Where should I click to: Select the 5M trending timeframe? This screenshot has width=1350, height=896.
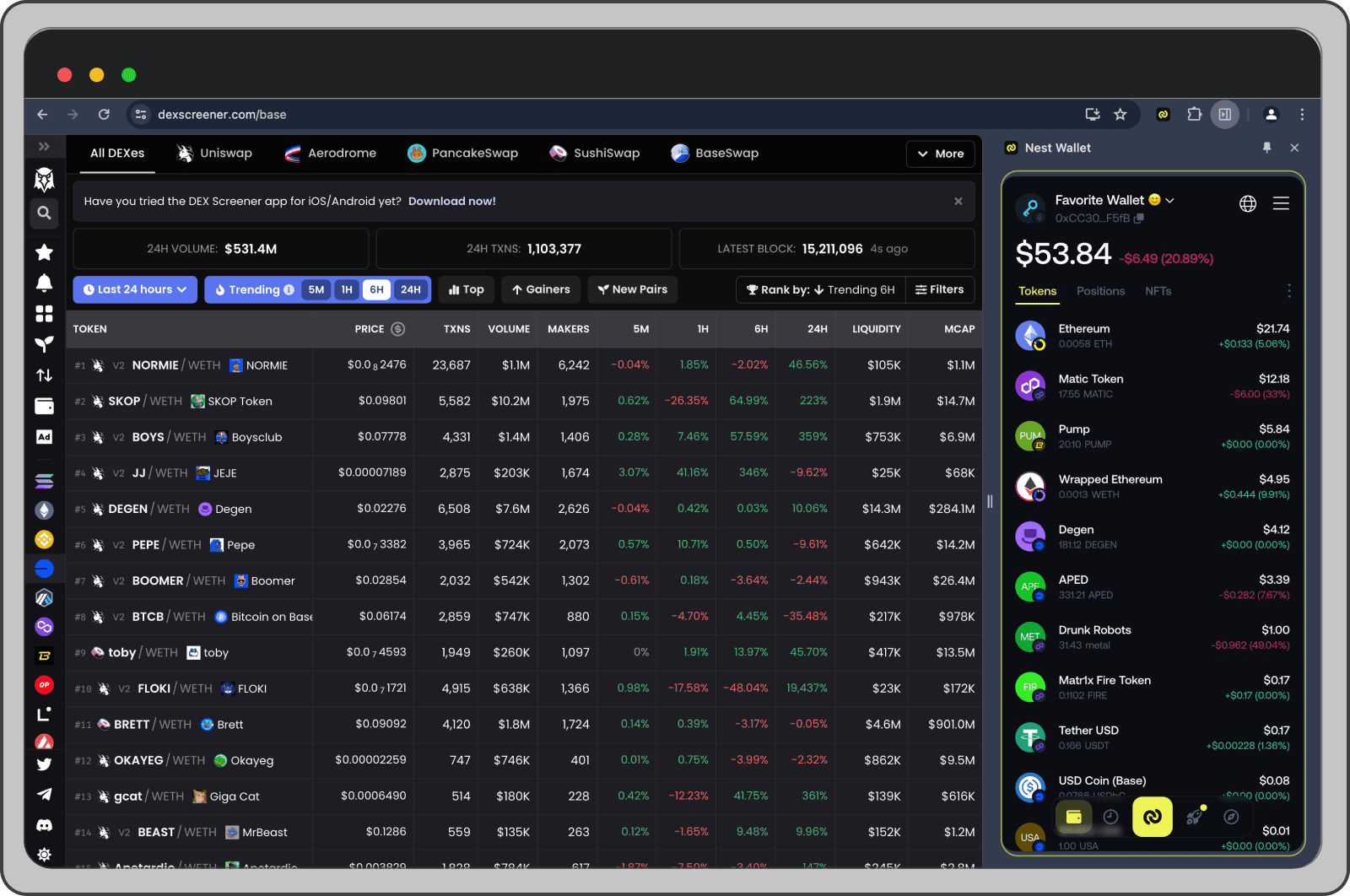(316, 289)
